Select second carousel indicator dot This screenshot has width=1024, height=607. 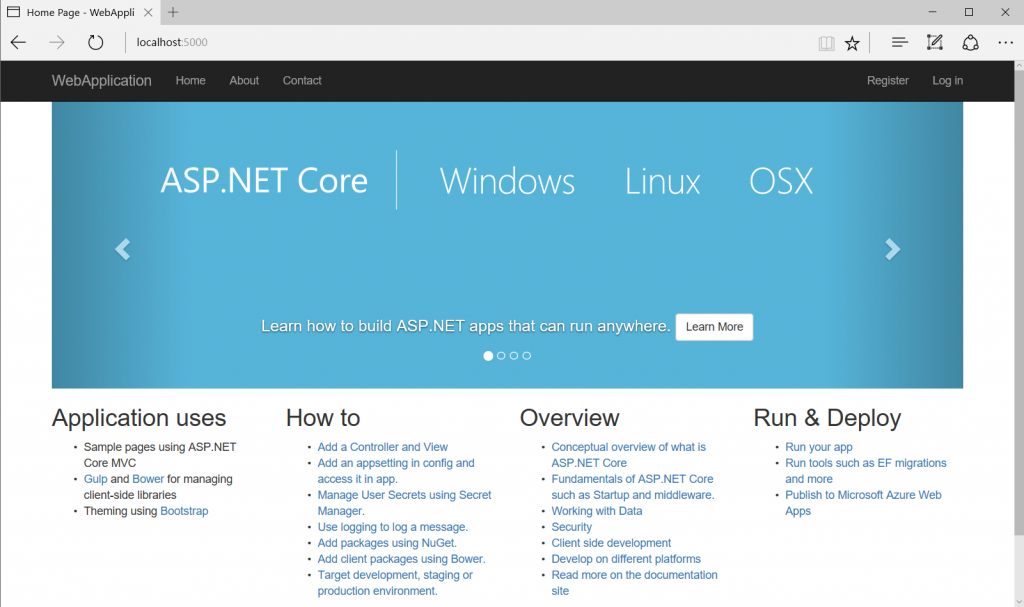click(501, 355)
